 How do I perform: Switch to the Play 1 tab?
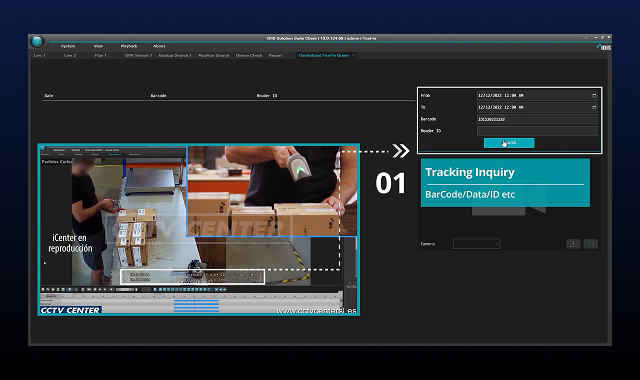point(100,55)
